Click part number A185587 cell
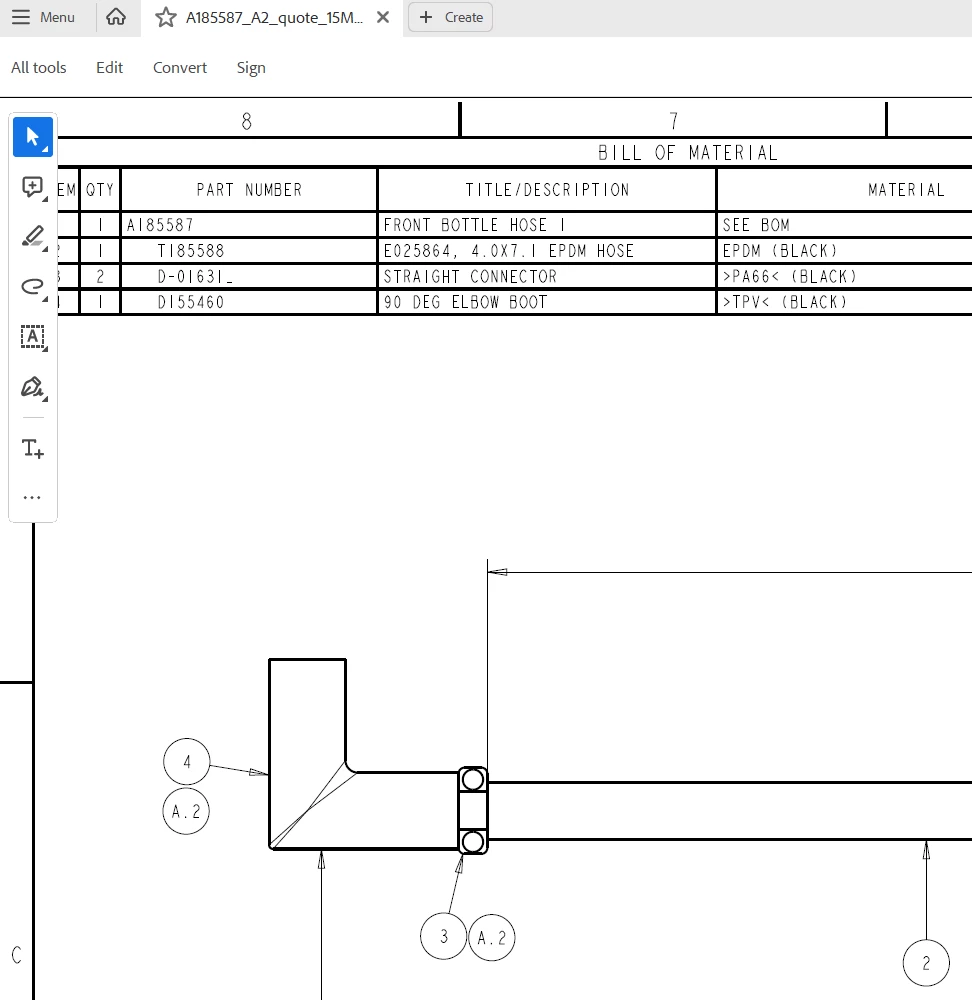Viewport: 972px width, 1000px height. [249, 224]
